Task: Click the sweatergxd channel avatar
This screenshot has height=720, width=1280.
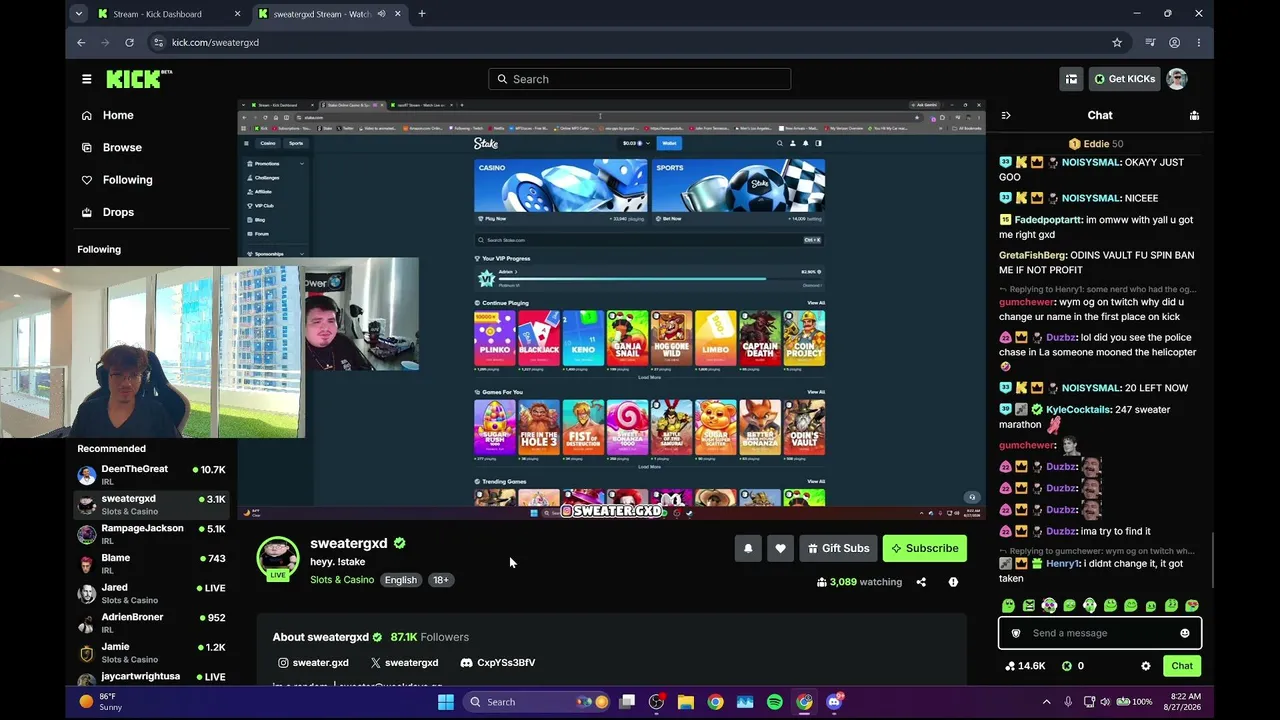Action: tap(278, 559)
